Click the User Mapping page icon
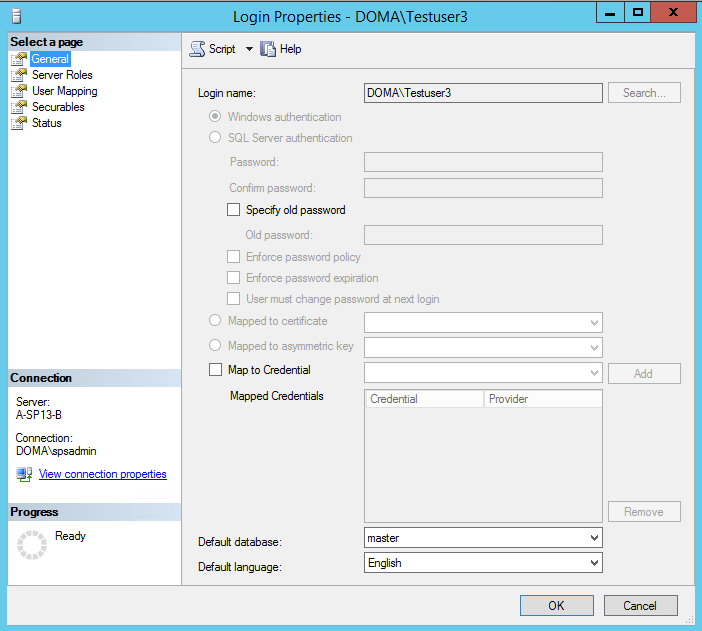Screen dimensions: 702x631 click(19, 91)
